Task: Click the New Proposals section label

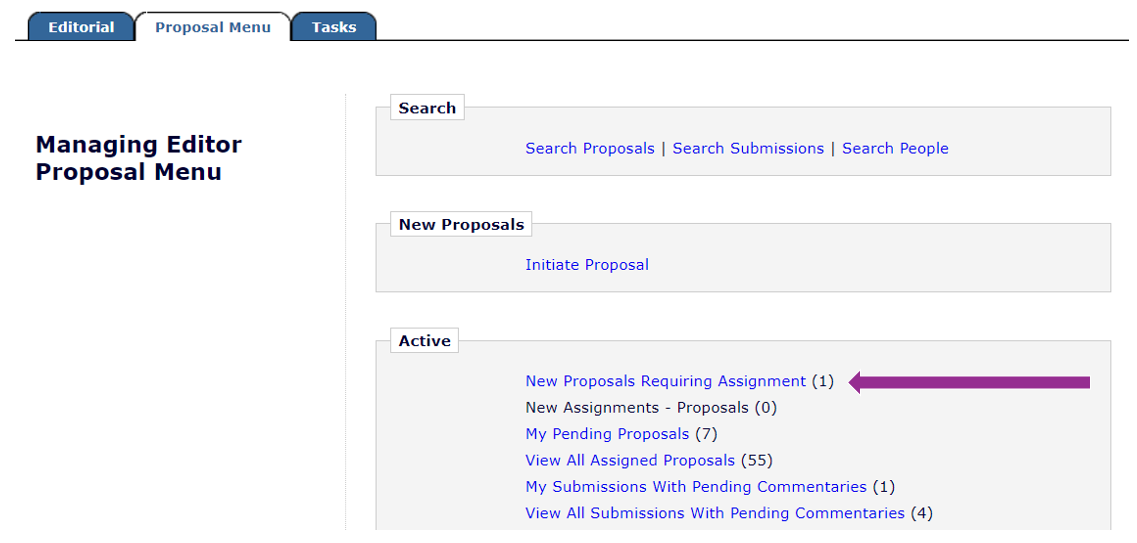Action: point(461,225)
